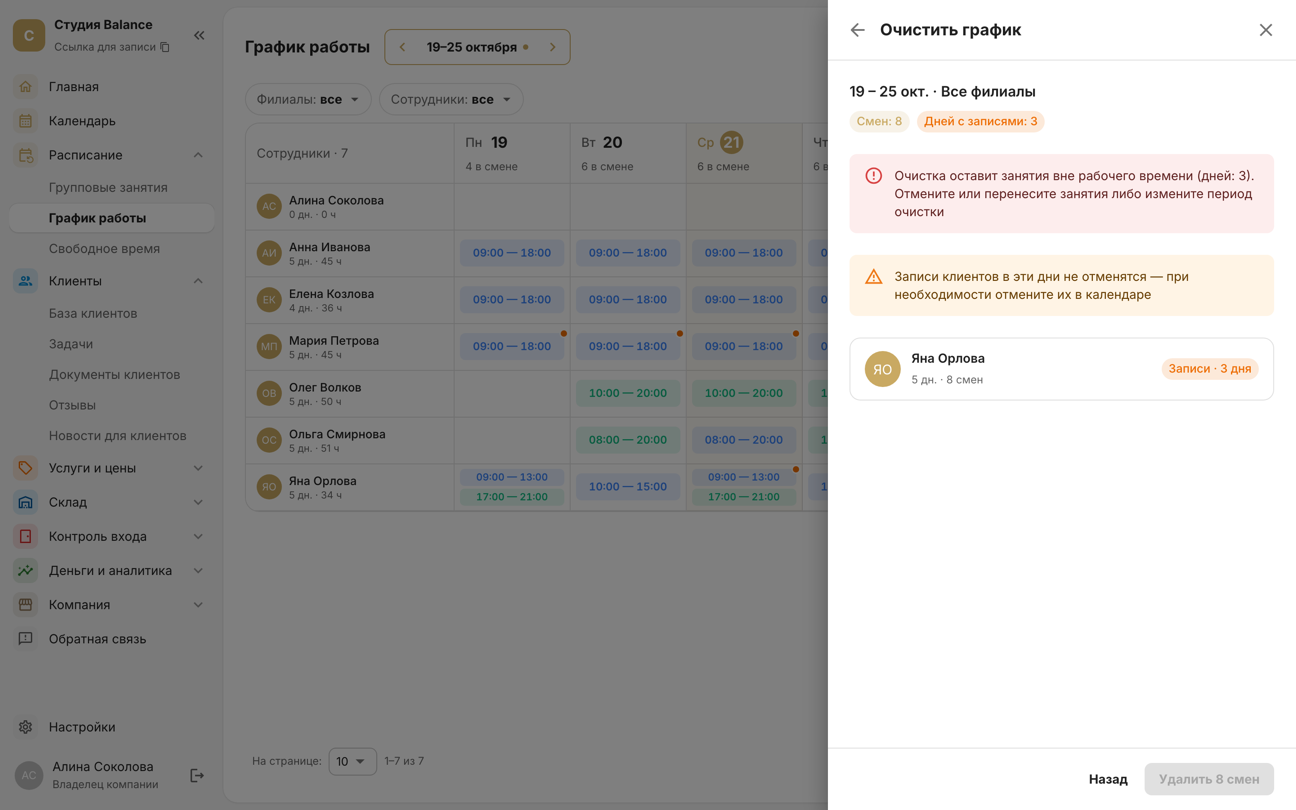Copy the booking link icon near Ссылка для записи
Viewport: 1296px width, 810px height.
tap(165, 47)
